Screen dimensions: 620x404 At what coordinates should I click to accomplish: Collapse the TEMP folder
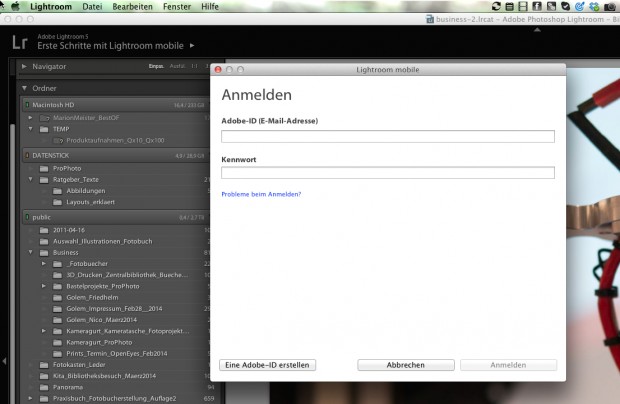(x=30, y=129)
